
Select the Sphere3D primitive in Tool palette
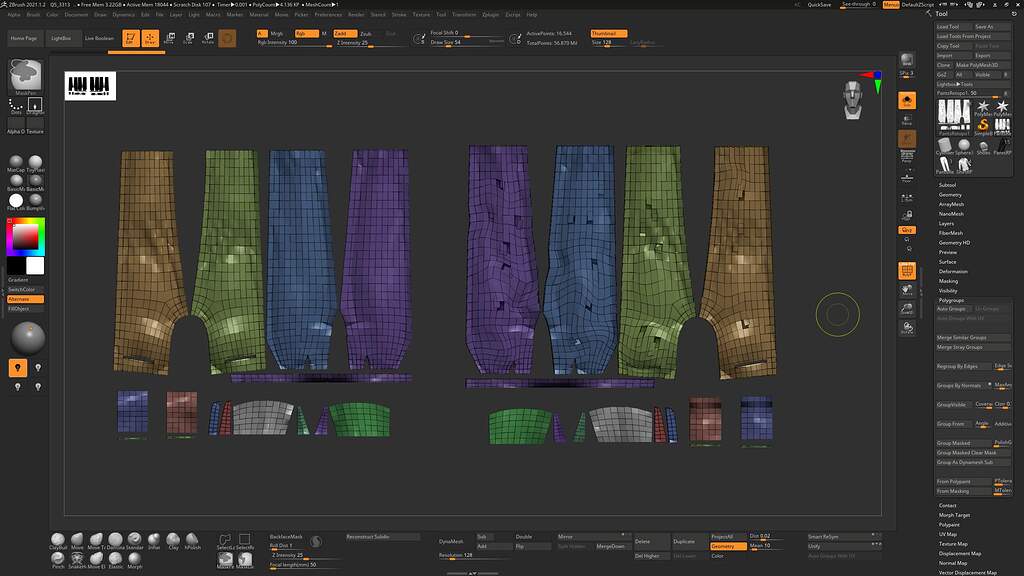click(x=963, y=144)
